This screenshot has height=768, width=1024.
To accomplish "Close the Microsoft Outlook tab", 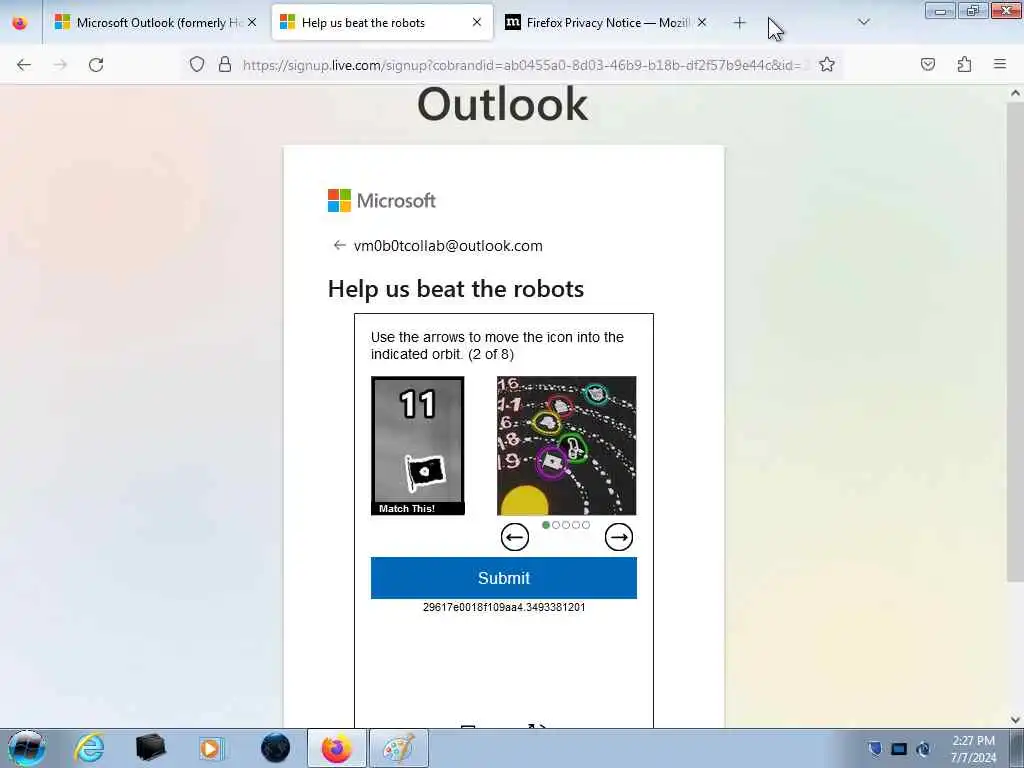I will 252,22.
